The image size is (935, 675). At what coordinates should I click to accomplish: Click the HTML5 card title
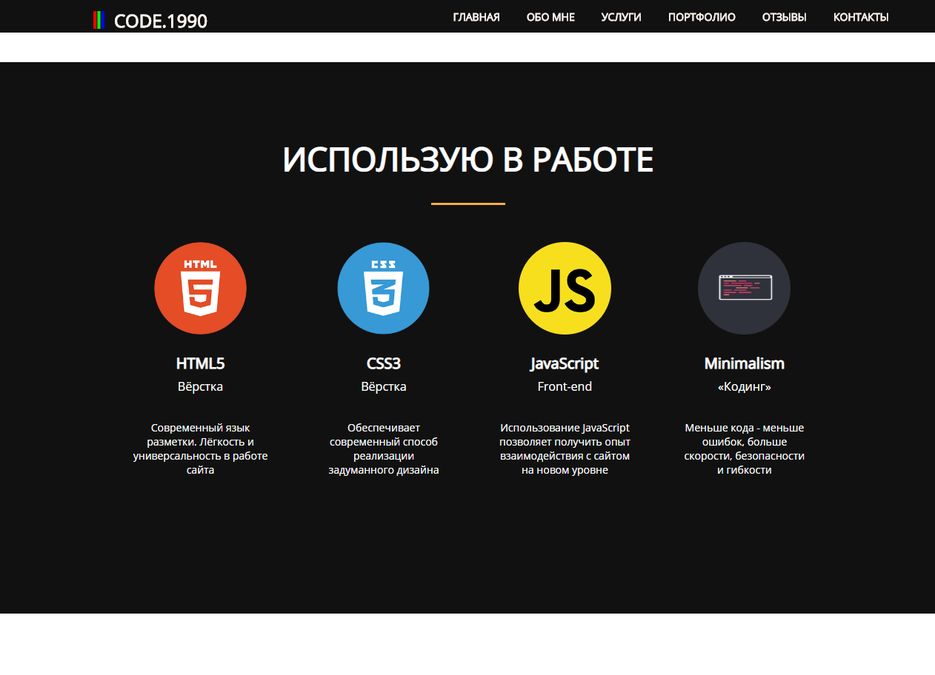[x=200, y=364]
